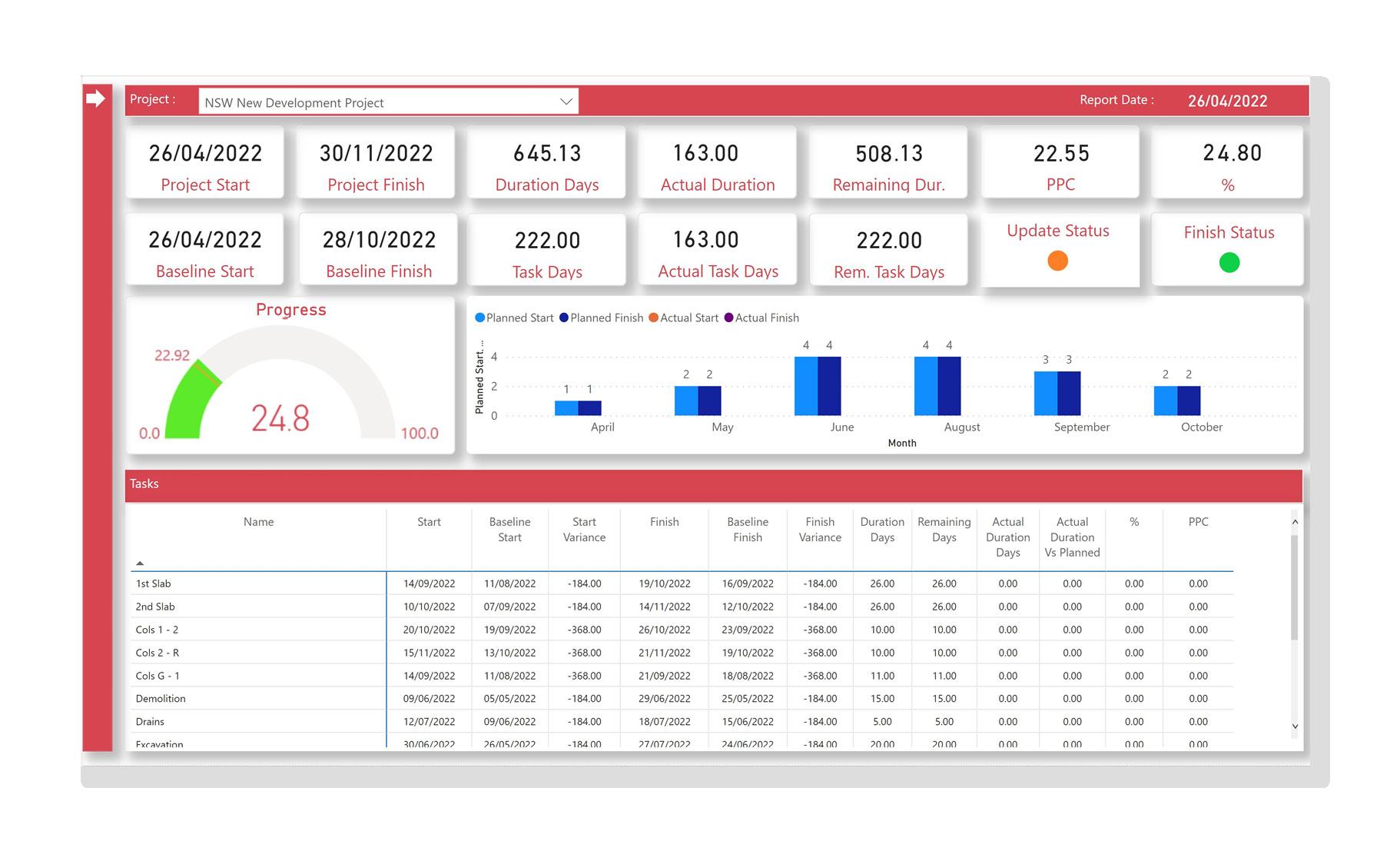This screenshot has height=841, width=1400.
Task: Sort by Start Variance column header
Action: pyautogui.click(x=584, y=530)
